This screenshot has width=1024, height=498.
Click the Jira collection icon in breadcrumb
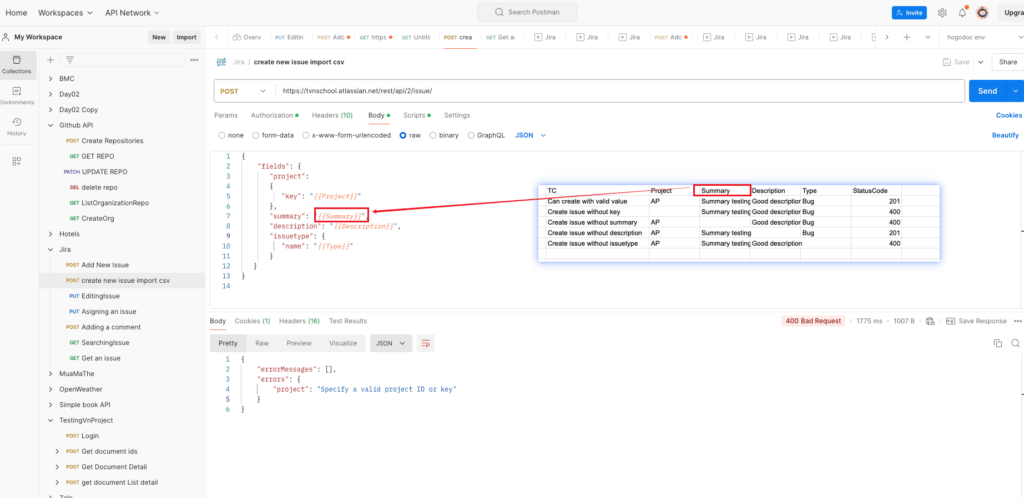221,62
